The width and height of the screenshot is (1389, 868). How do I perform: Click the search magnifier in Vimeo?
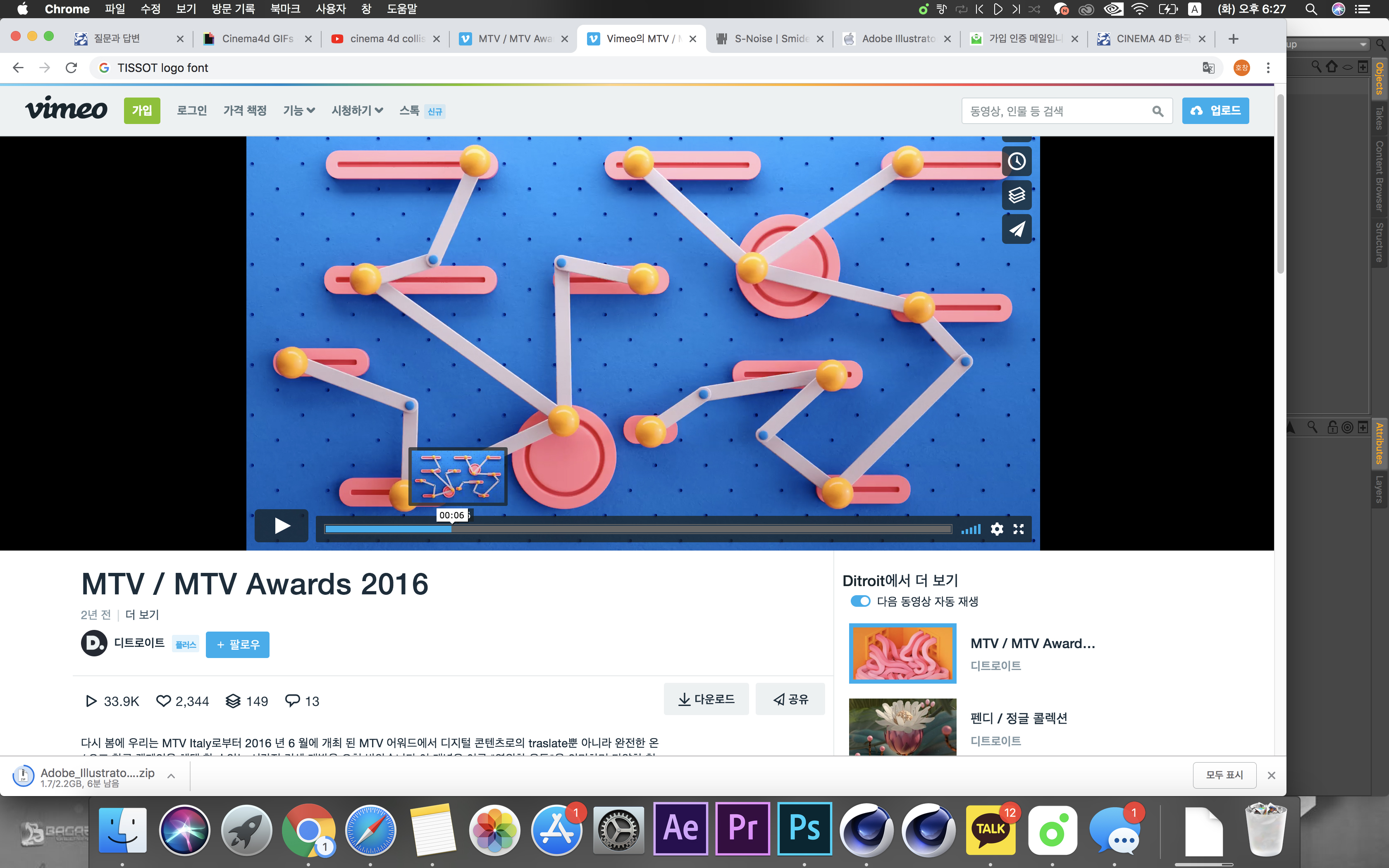(1157, 111)
